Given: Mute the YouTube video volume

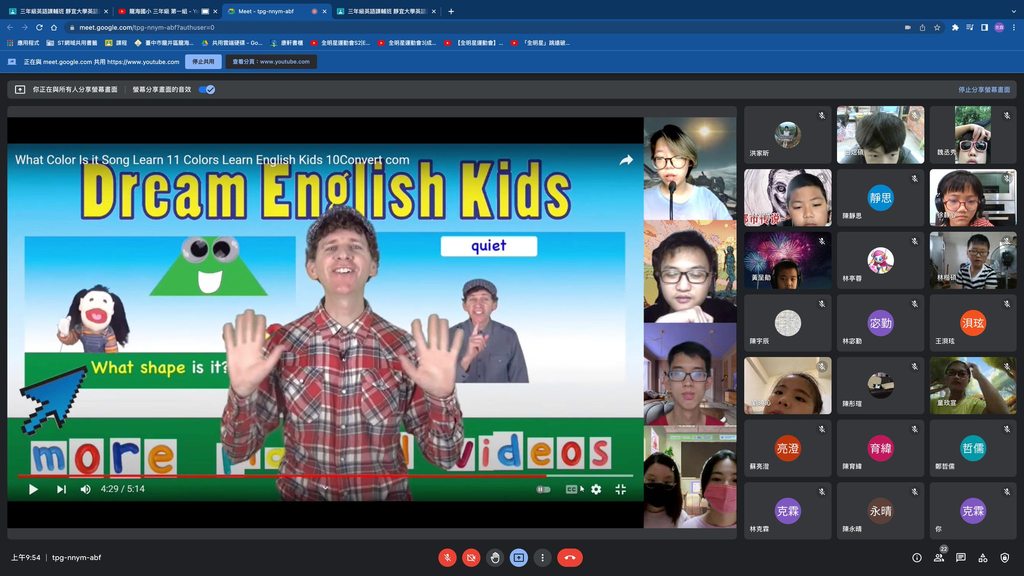Looking at the screenshot, I should click(x=86, y=489).
